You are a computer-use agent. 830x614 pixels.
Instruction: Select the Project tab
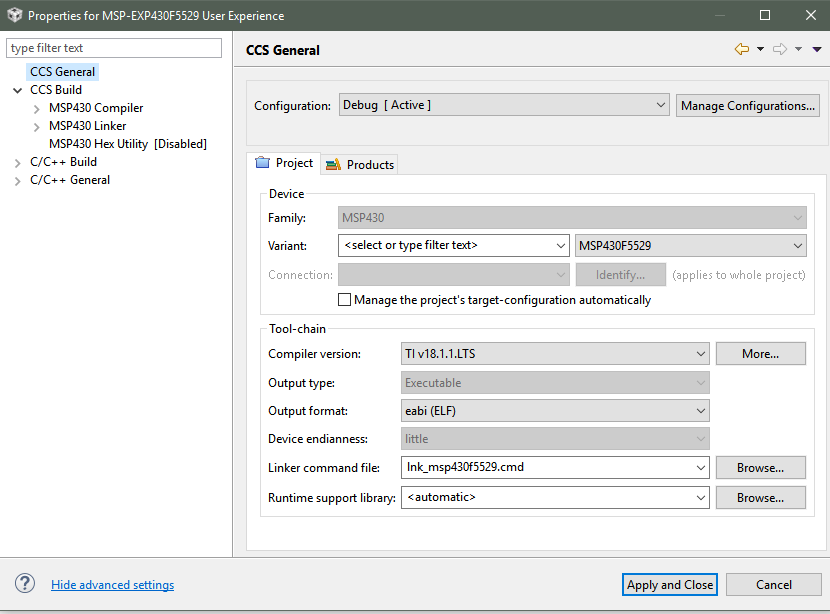[x=285, y=163]
